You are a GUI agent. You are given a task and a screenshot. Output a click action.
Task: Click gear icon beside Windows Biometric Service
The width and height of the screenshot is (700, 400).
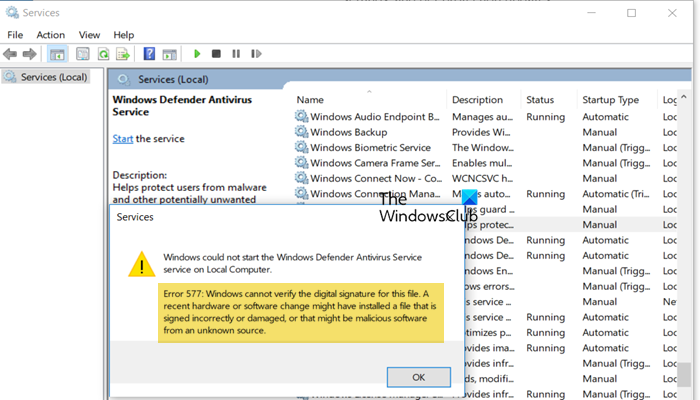tap(301, 147)
